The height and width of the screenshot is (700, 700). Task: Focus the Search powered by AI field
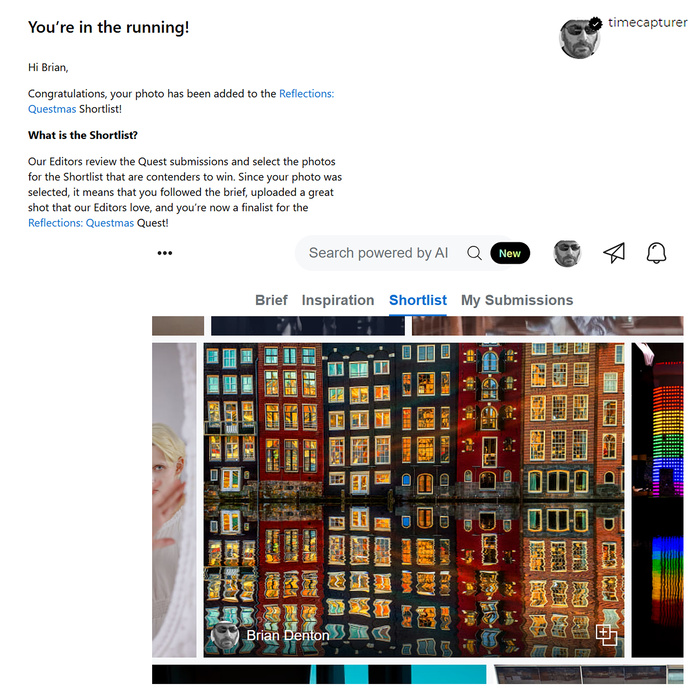coord(379,253)
